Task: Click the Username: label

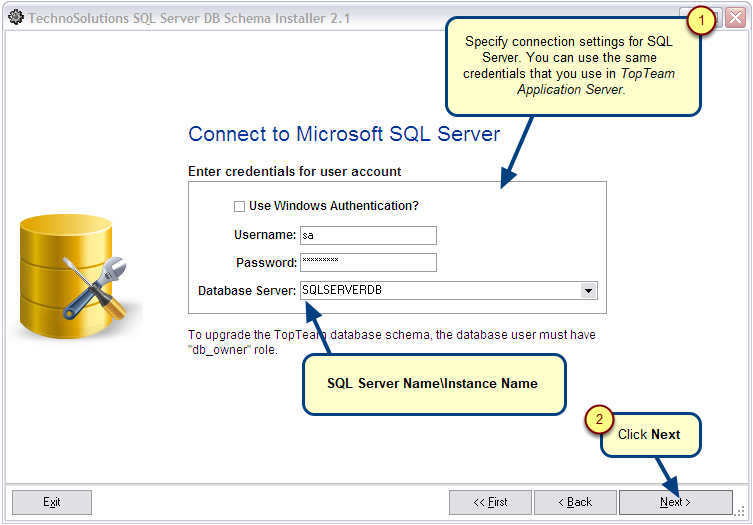Action: click(265, 235)
